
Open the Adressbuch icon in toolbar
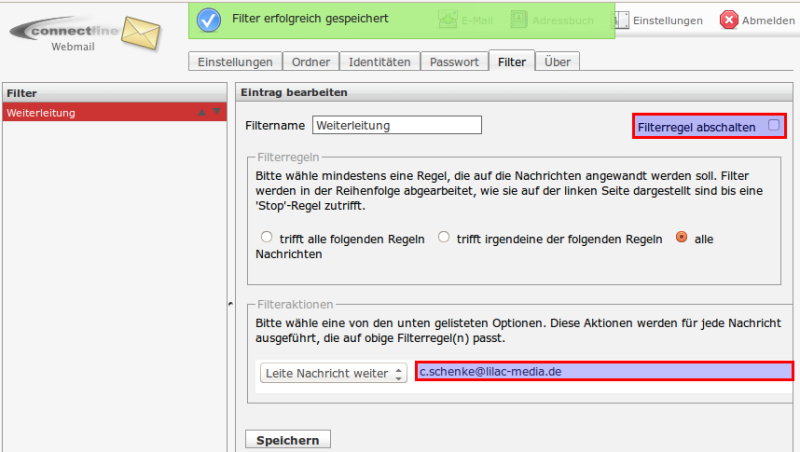point(518,19)
